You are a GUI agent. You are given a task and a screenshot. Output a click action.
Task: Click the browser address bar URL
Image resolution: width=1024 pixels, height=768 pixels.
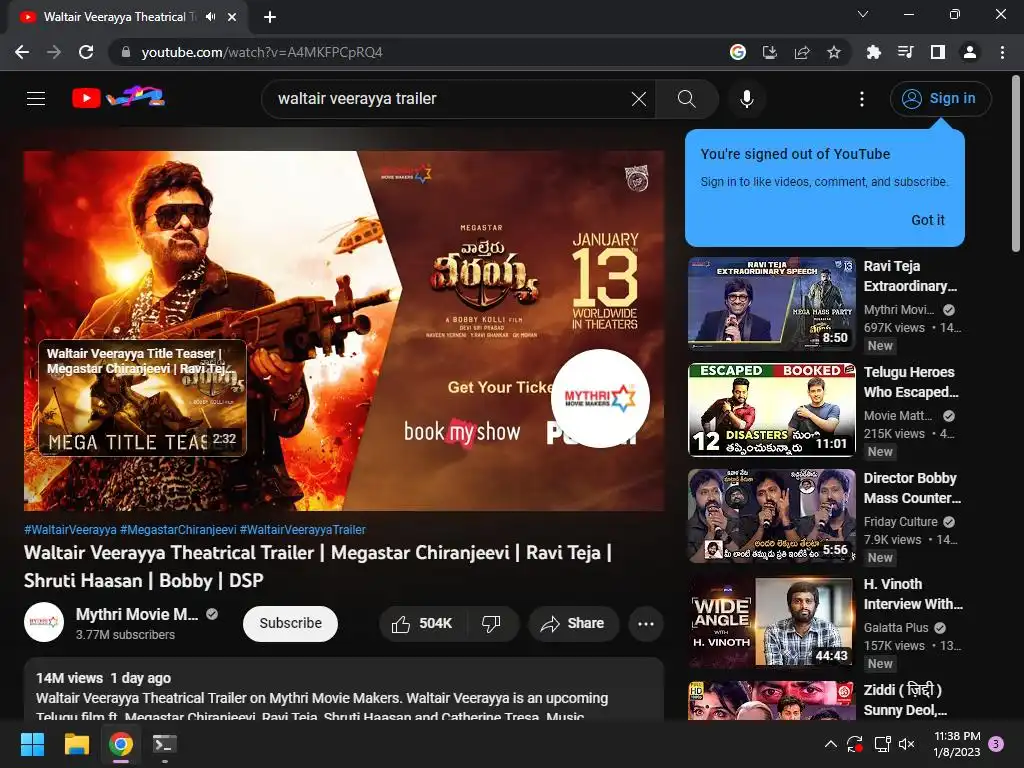point(262,52)
